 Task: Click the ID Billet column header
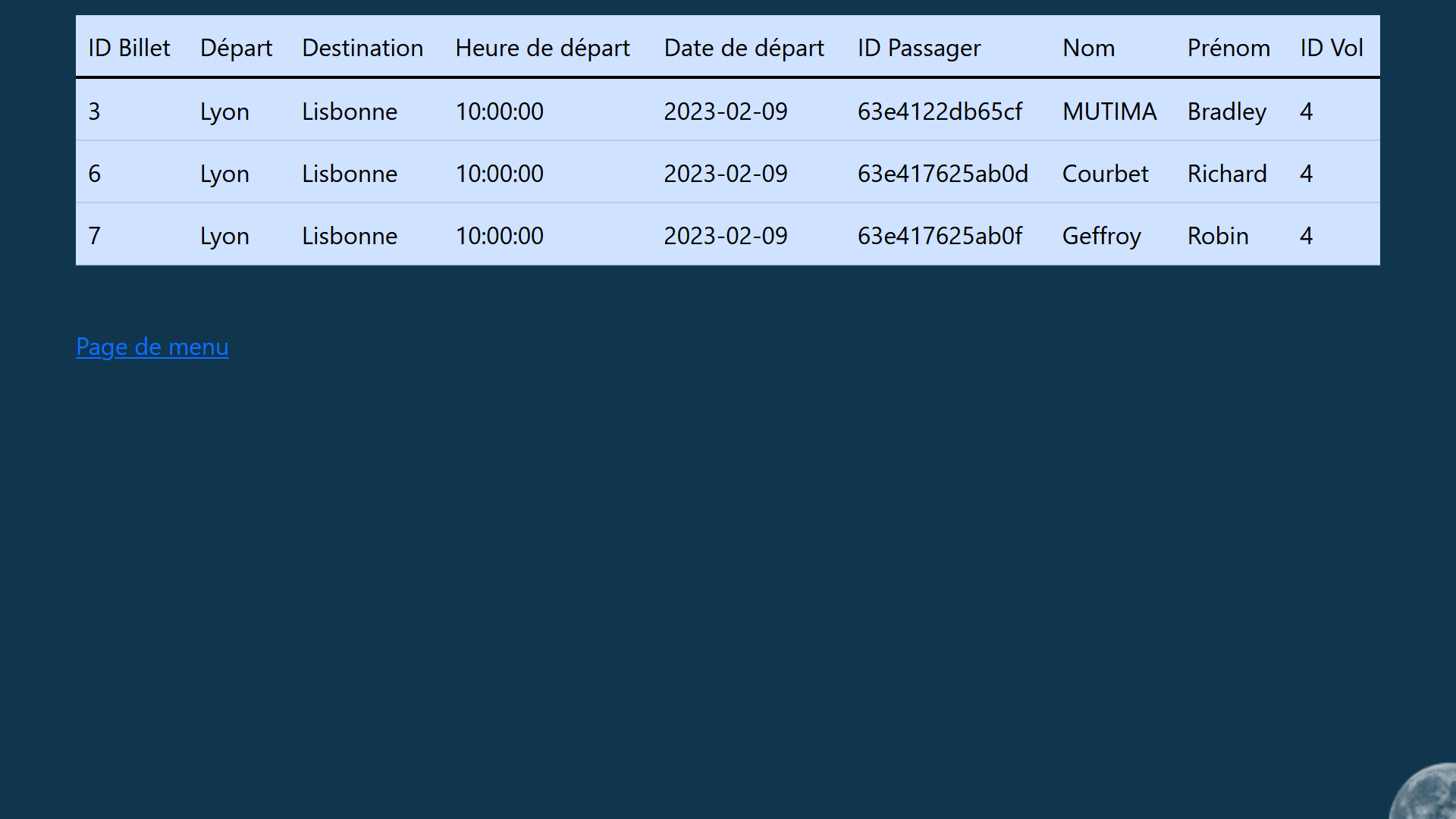129,48
